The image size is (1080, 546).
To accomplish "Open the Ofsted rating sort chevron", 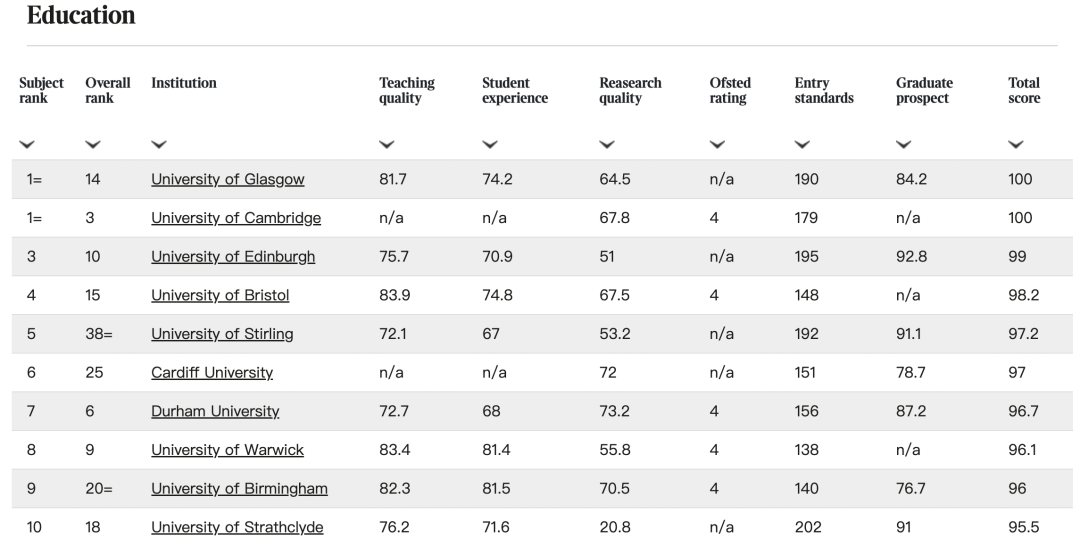I will pyautogui.click(x=717, y=145).
